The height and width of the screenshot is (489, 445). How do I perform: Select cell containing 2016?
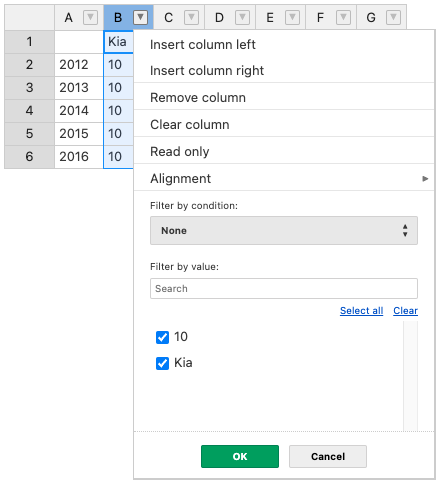pyautogui.click(x=79, y=157)
